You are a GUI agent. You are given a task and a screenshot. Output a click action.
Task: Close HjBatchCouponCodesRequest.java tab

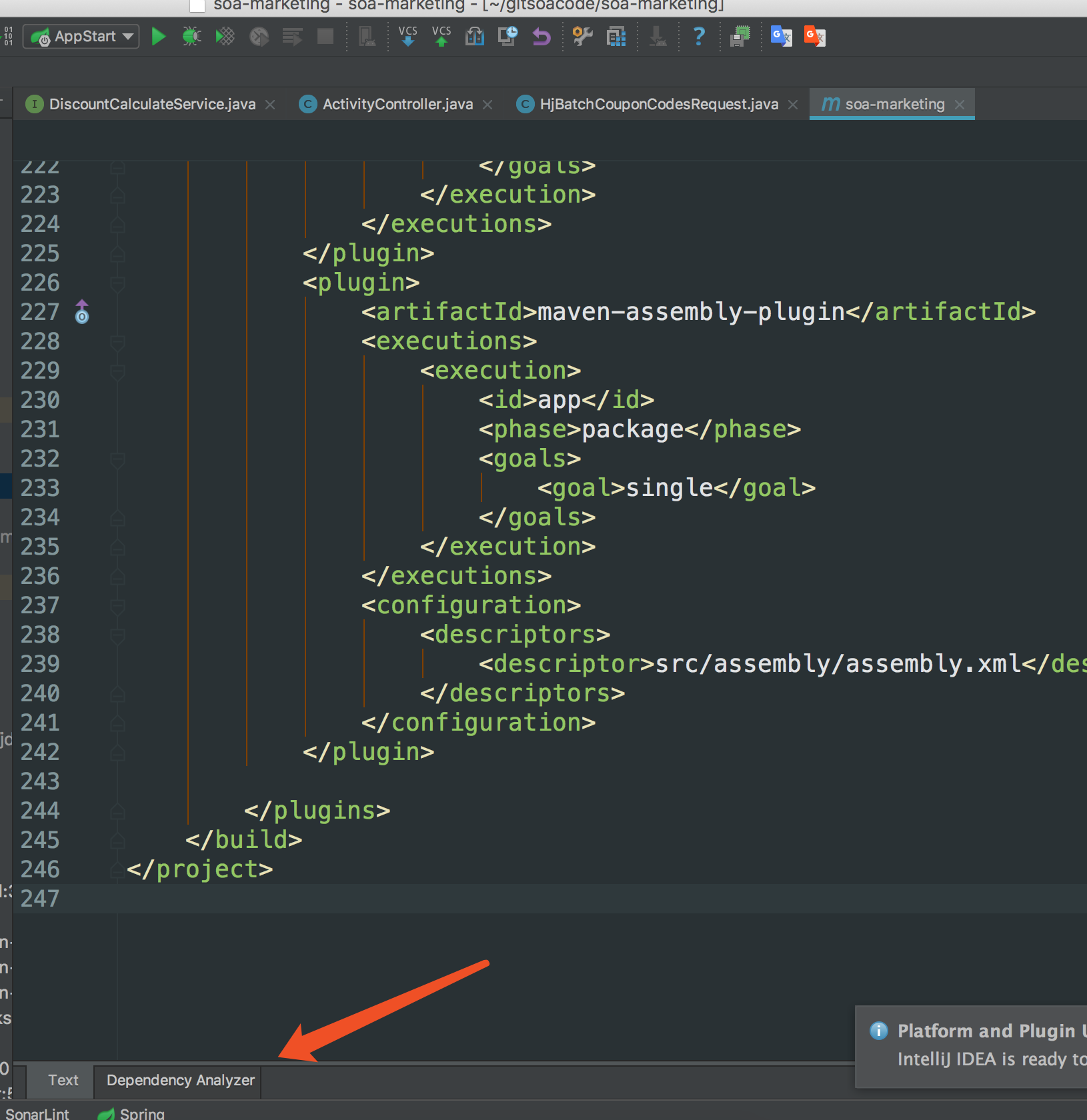tap(793, 105)
